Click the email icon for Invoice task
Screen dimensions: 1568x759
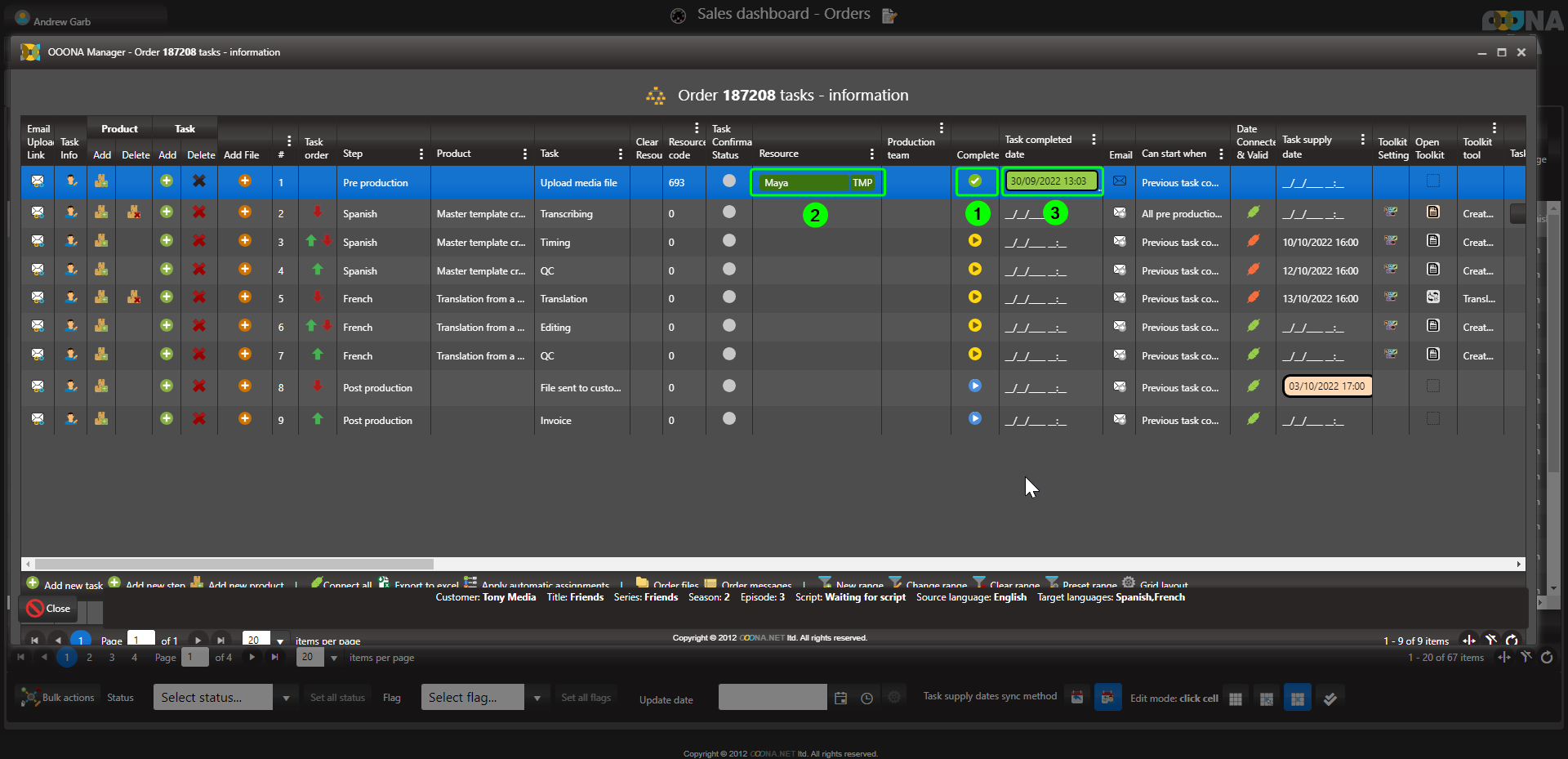(x=1120, y=419)
